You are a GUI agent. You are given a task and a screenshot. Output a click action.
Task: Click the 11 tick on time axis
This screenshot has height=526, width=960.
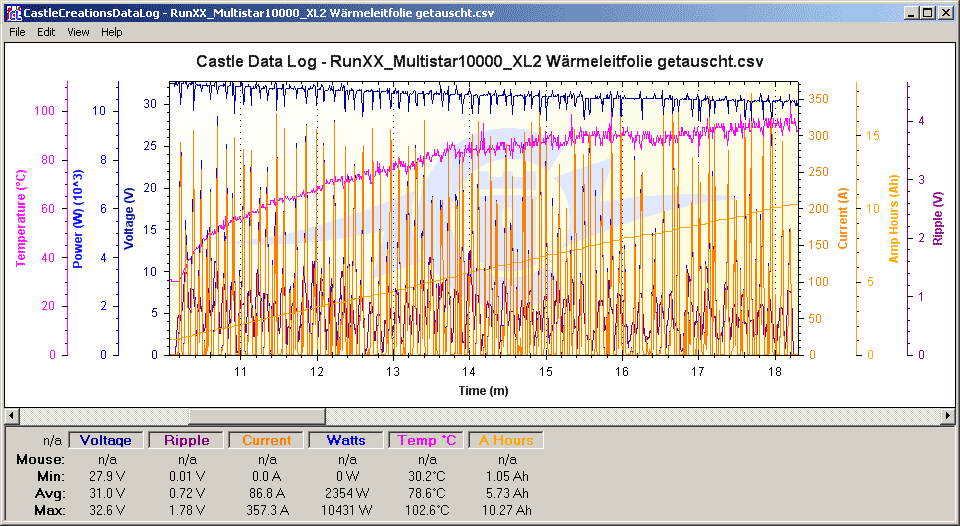[x=240, y=371]
